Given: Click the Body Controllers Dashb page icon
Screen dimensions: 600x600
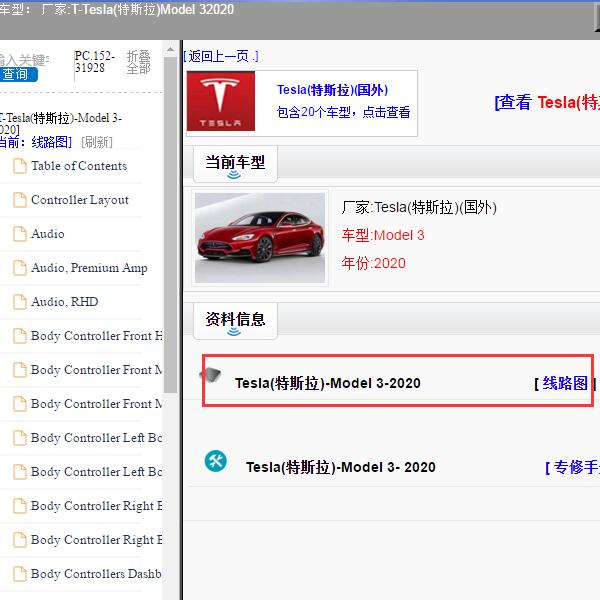Looking at the screenshot, I should pos(20,574).
